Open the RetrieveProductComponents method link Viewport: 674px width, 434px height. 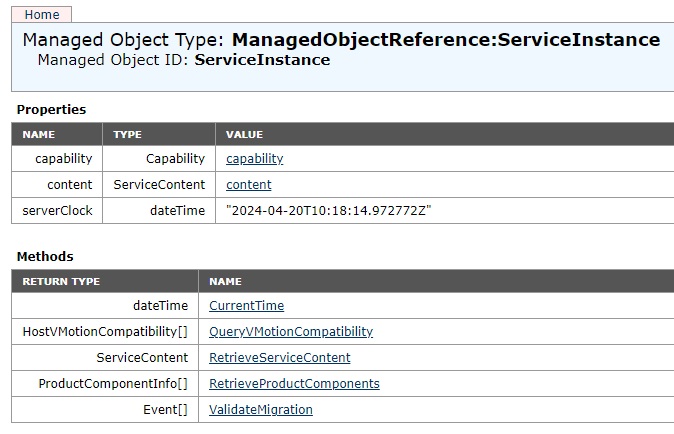294,384
